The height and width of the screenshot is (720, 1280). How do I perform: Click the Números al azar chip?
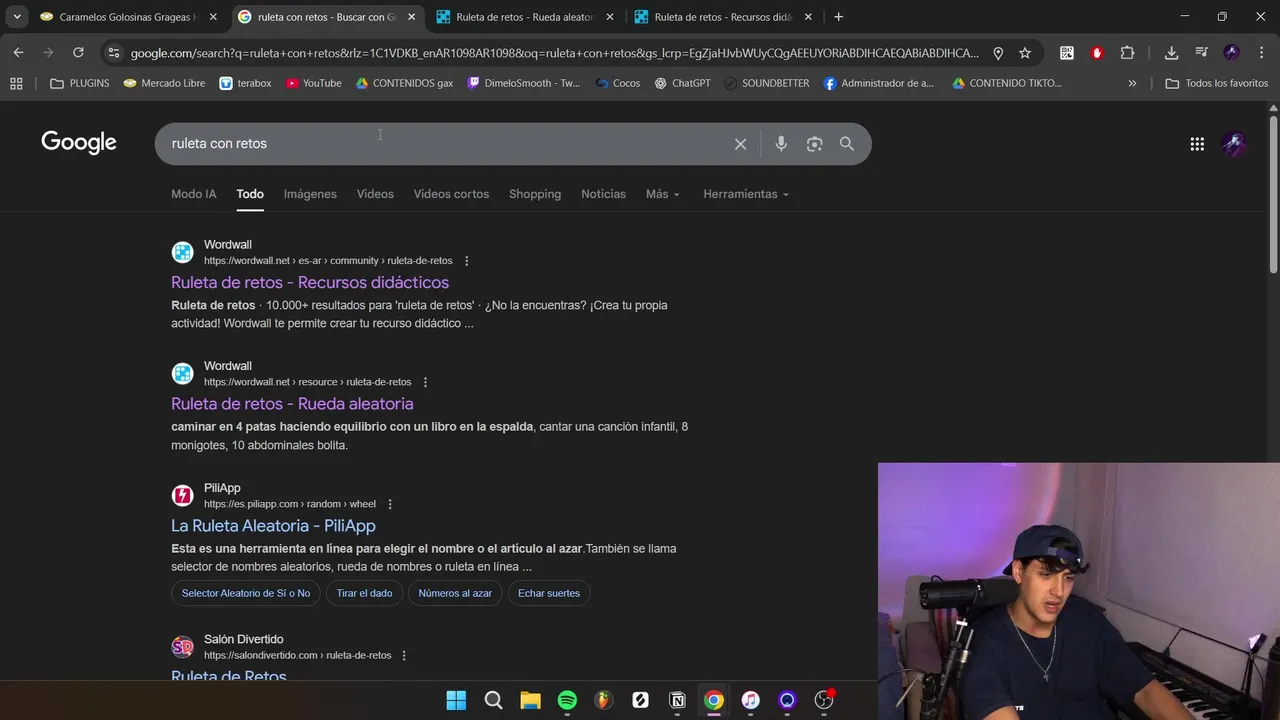pyautogui.click(x=455, y=593)
